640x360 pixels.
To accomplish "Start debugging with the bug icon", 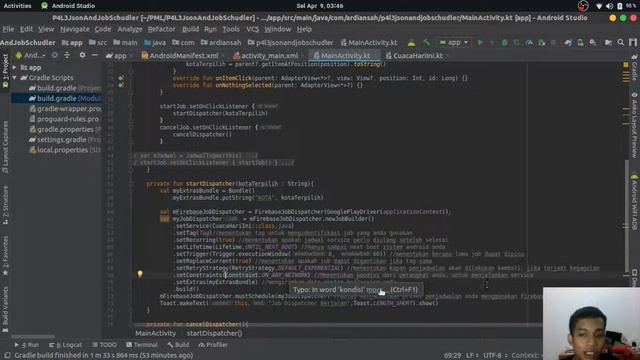I will (x=504, y=42).
